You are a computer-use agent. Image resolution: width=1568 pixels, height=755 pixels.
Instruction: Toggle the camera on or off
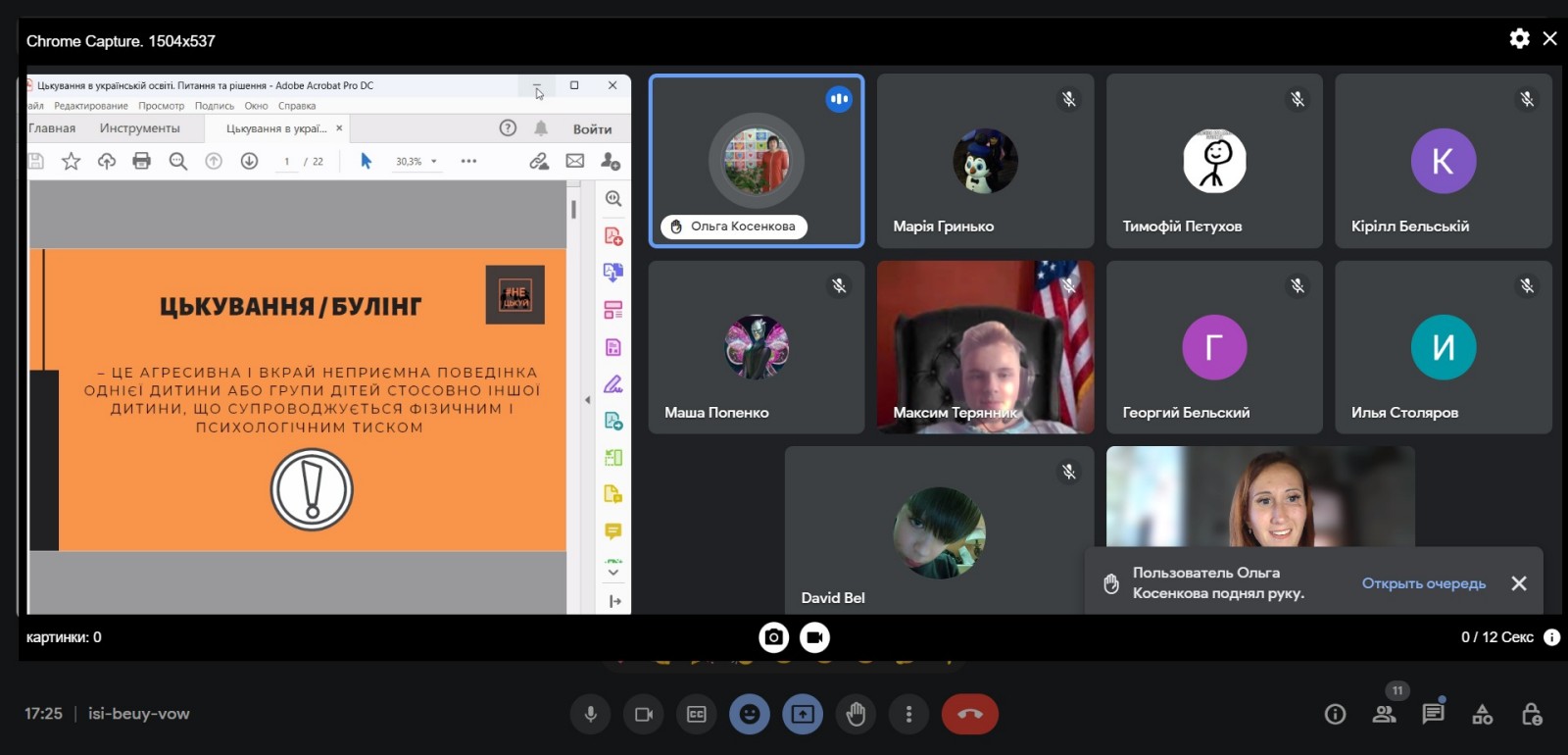coord(644,714)
